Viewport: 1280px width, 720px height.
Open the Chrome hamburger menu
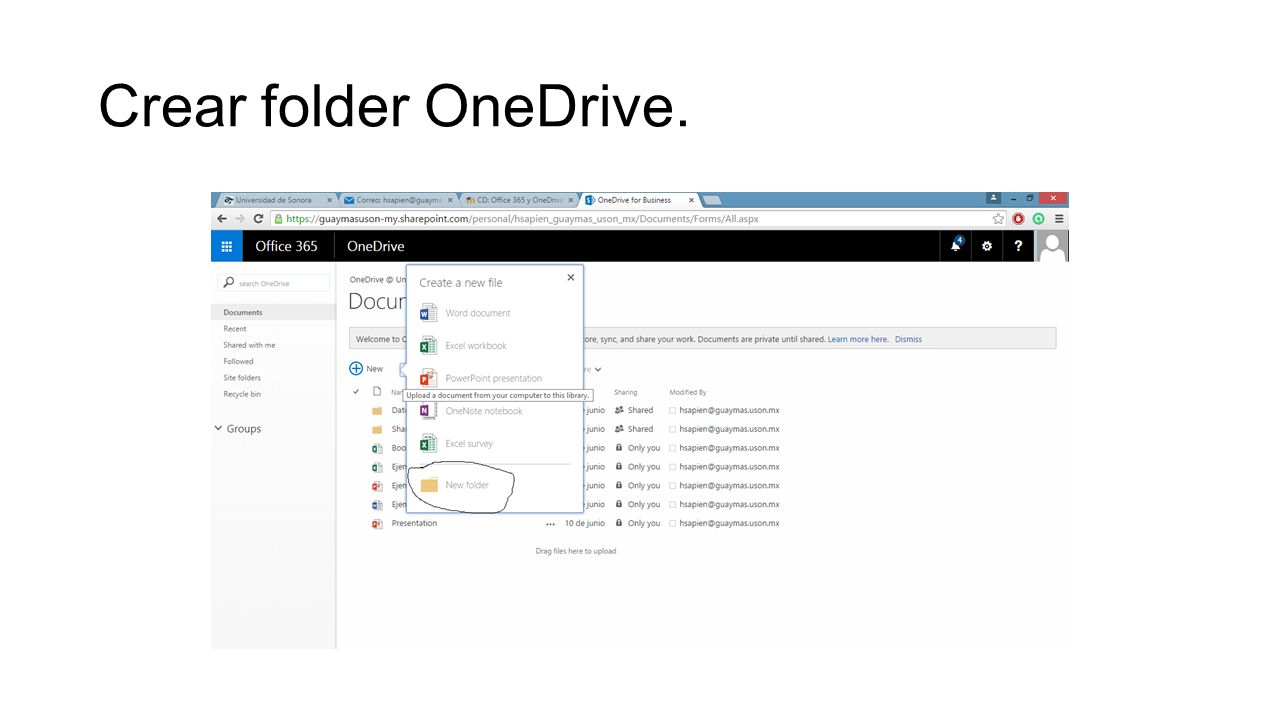[1059, 218]
